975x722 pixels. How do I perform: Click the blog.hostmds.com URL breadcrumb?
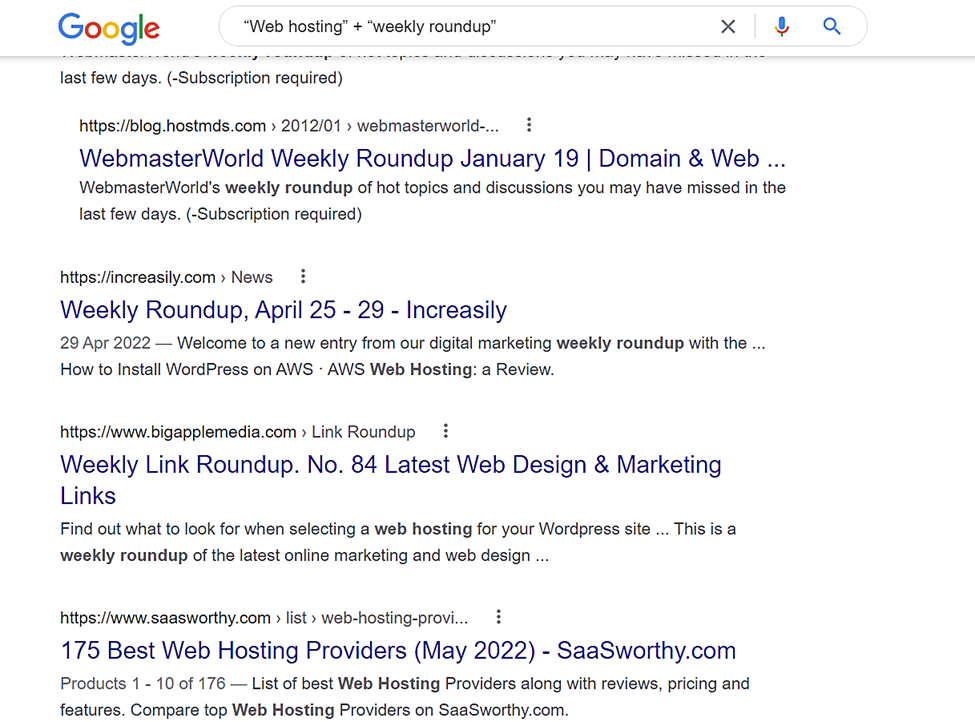coord(289,126)
